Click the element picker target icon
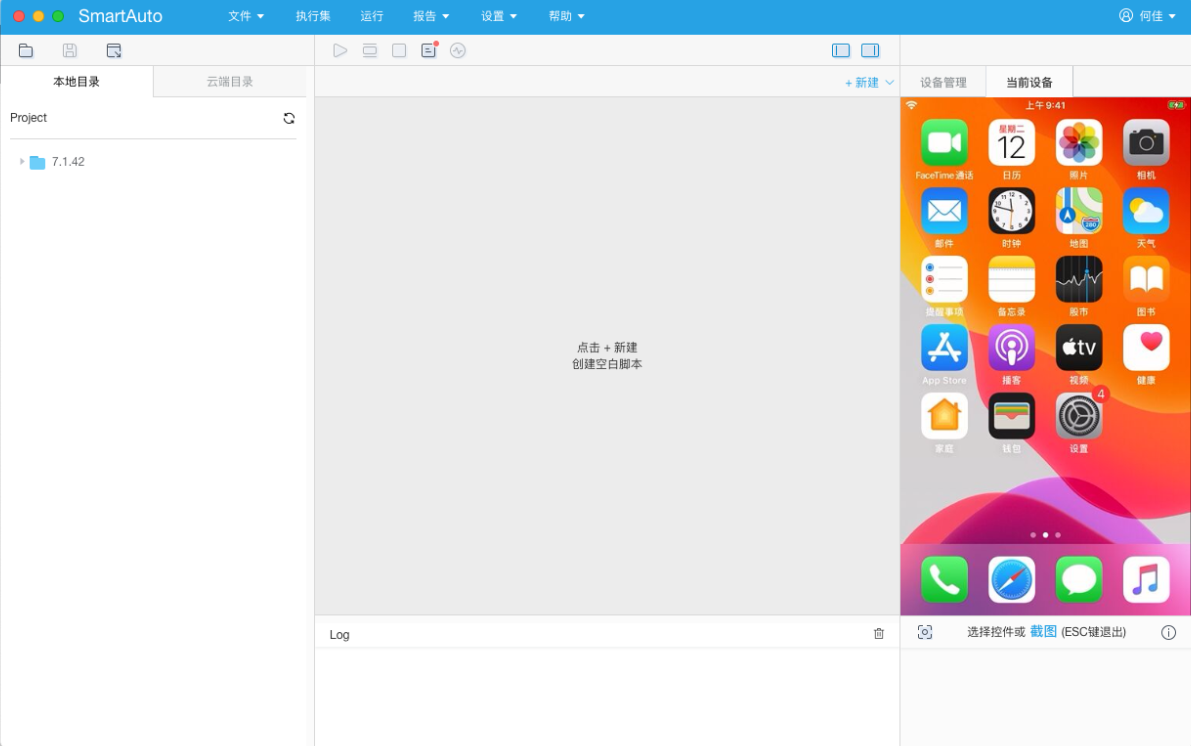Viewport: 1191px width, 746px height. (924, 632)
